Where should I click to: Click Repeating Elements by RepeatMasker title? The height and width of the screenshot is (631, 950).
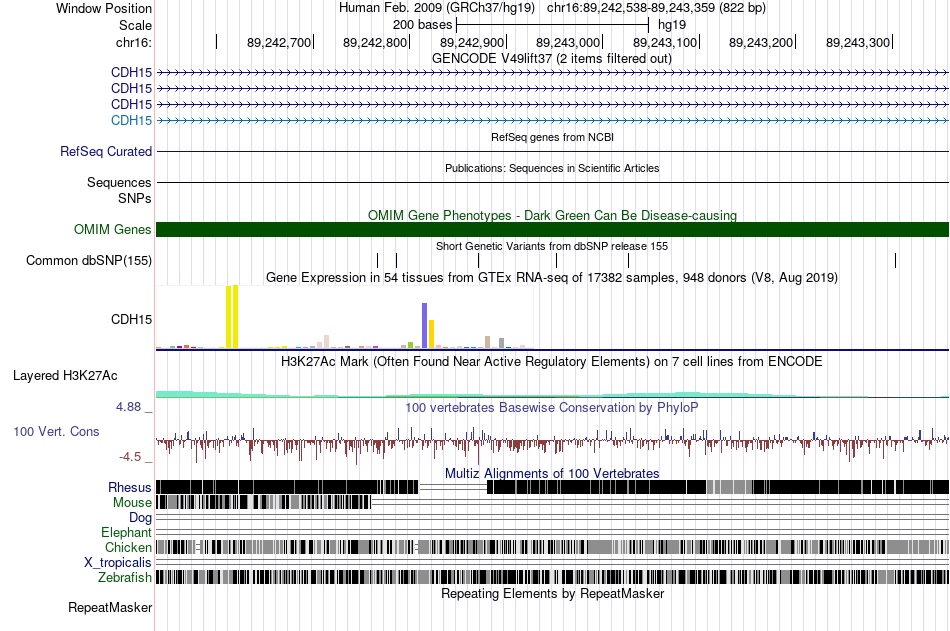[x=552, y=593]
